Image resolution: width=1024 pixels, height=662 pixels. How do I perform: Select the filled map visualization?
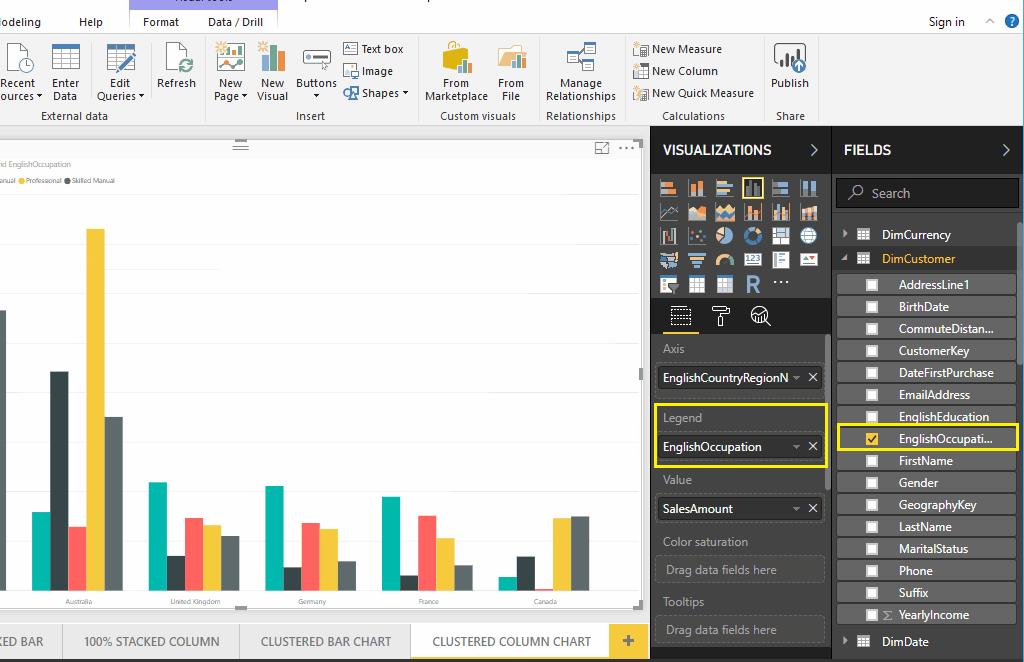click(x=668, y=260)
